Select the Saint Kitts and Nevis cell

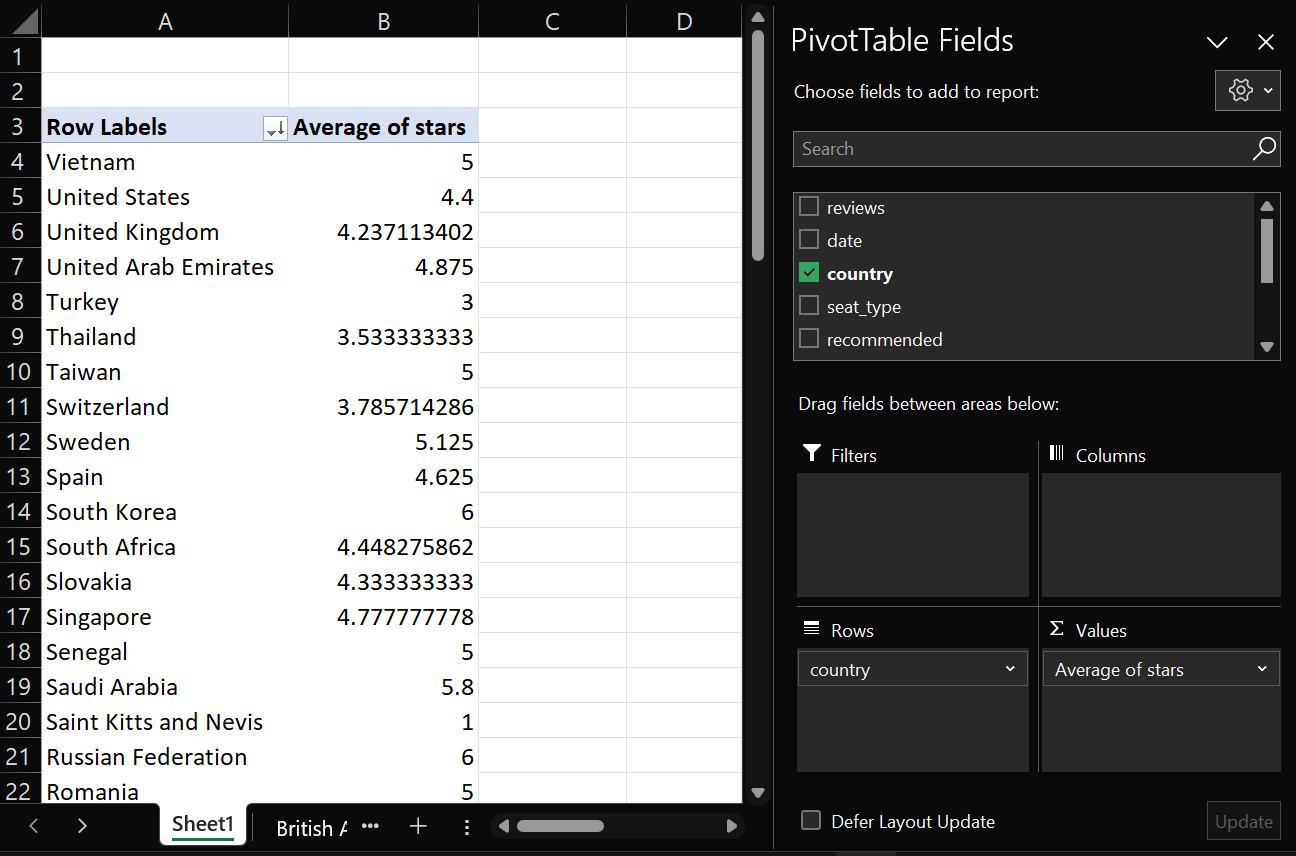pos(165,722)
